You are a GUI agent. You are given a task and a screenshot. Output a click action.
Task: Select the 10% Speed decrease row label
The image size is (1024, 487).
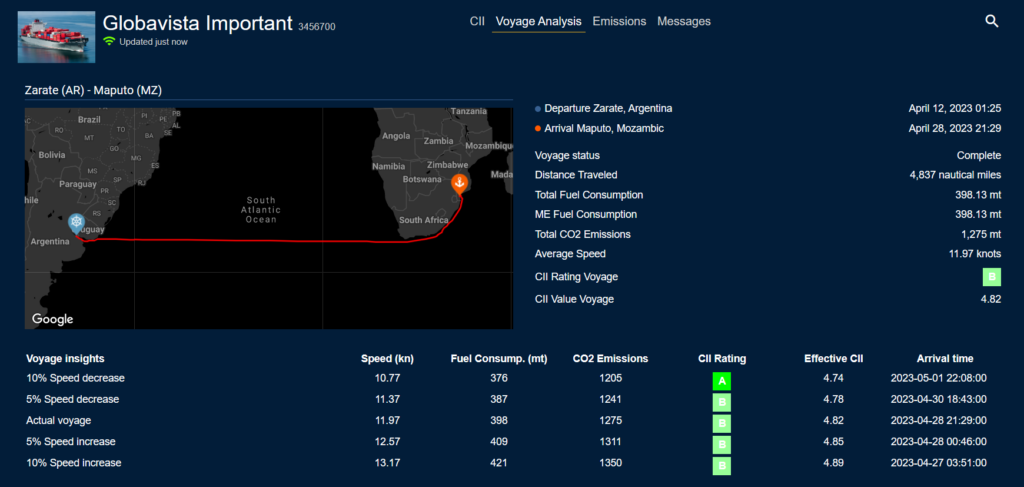point(75,378)
